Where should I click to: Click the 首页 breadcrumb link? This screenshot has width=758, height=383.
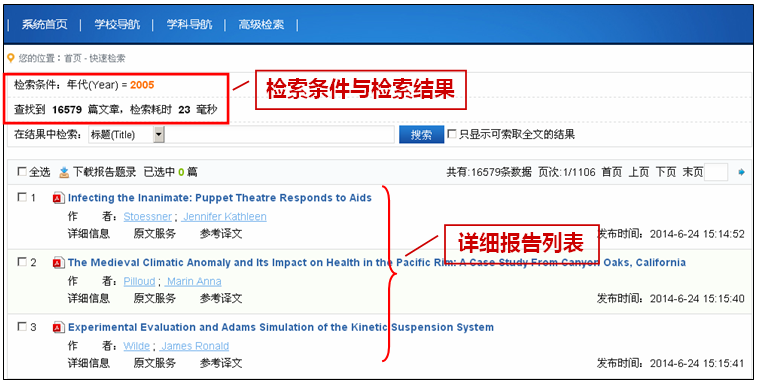coord(73,59)
